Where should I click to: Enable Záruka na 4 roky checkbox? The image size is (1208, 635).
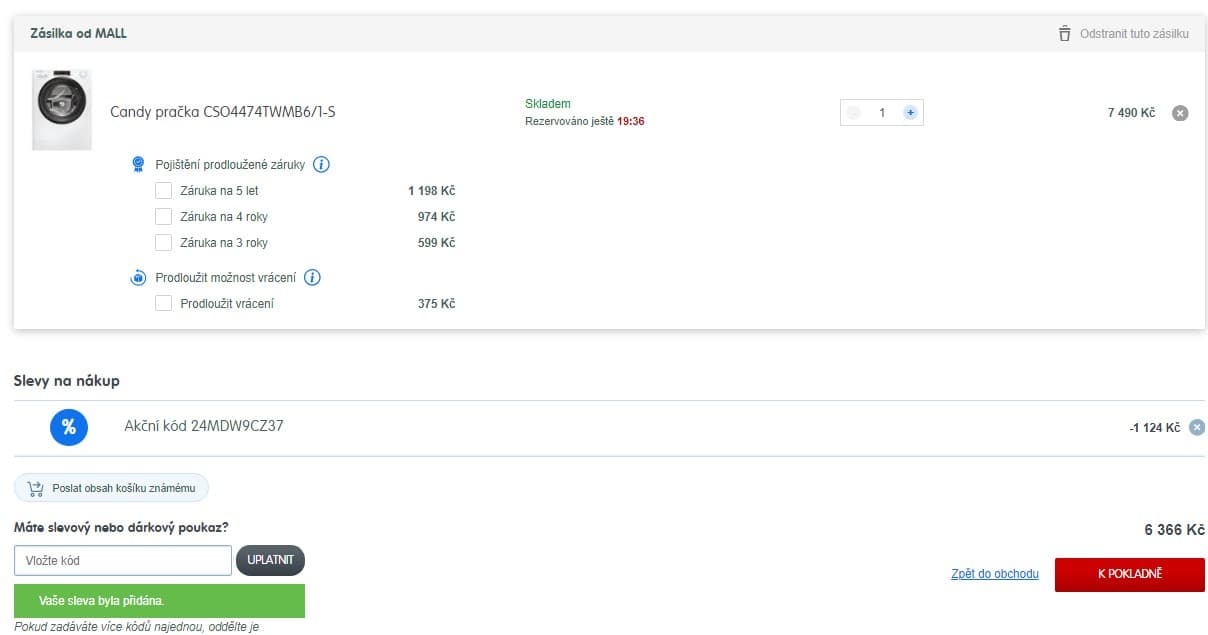point(164,216)
